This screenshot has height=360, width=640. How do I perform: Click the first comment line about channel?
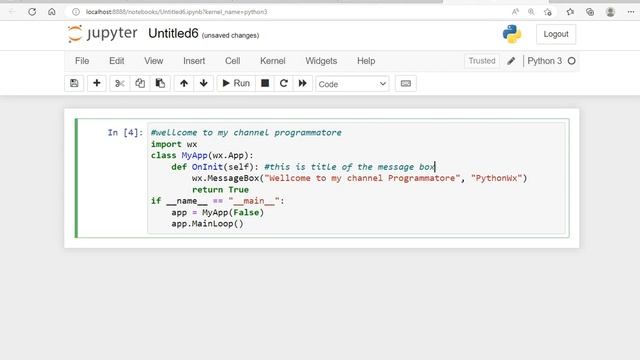point(246,133)
